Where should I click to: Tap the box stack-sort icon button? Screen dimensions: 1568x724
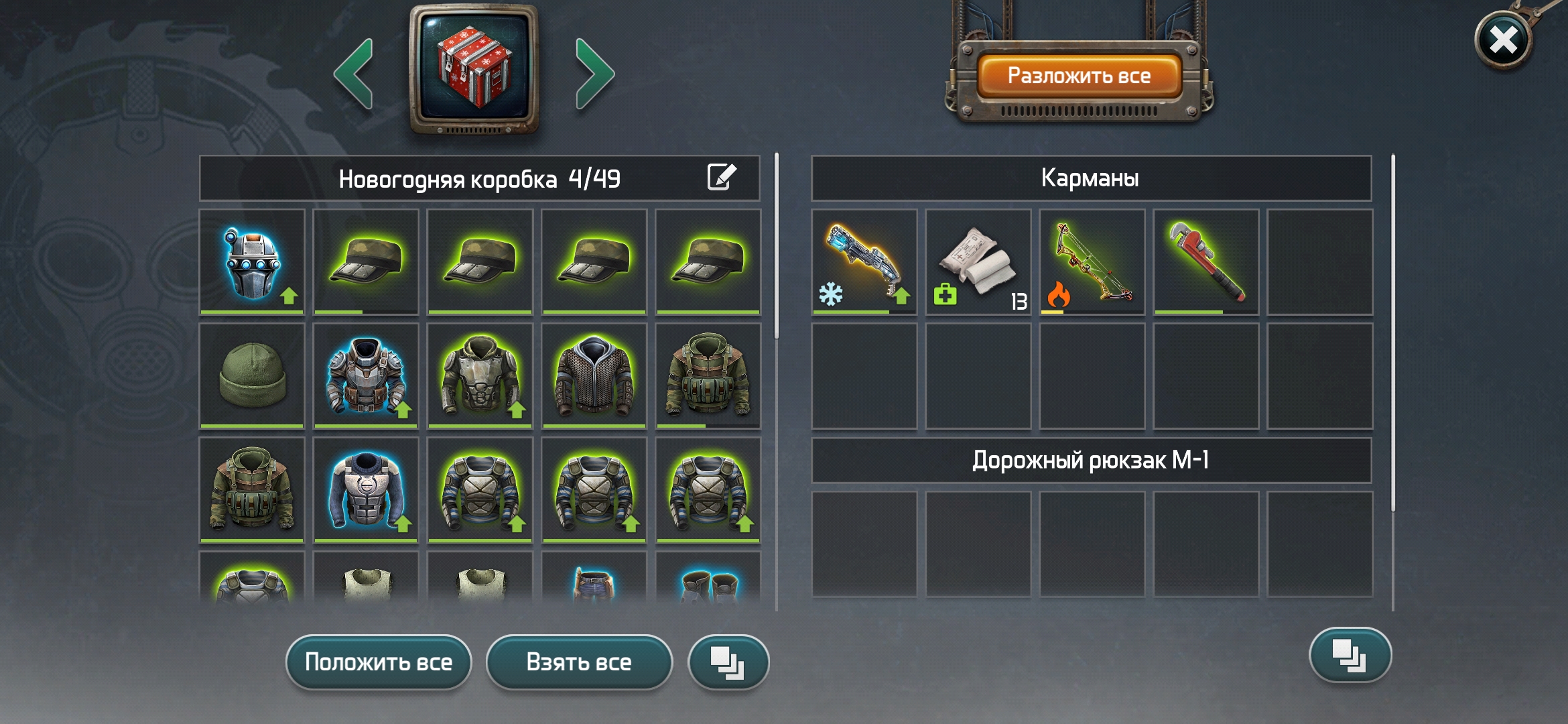pyautogui.click(x=728, y=662)
